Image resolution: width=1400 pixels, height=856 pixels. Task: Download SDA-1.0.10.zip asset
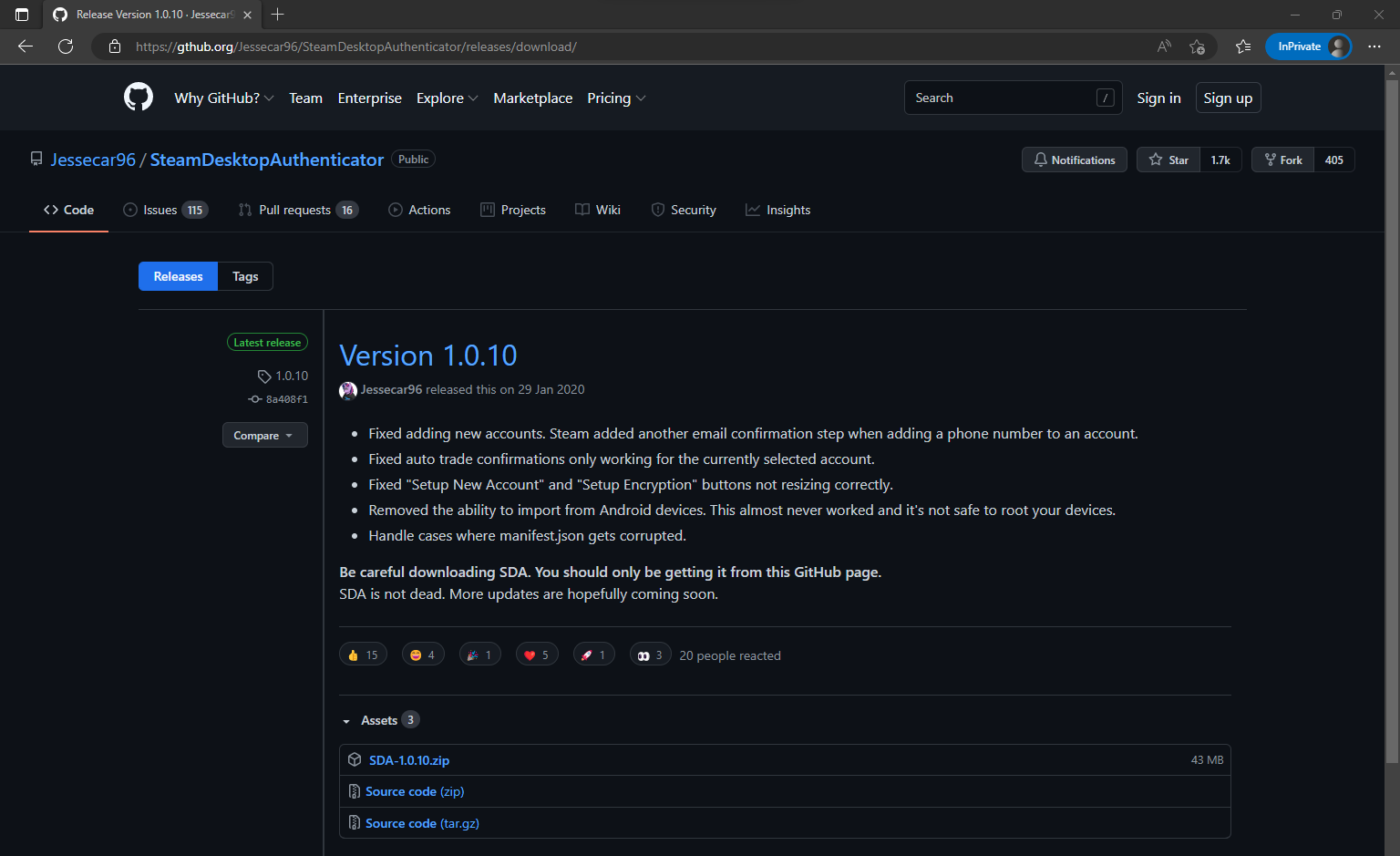pyautogui.click(x=409, y=760)
